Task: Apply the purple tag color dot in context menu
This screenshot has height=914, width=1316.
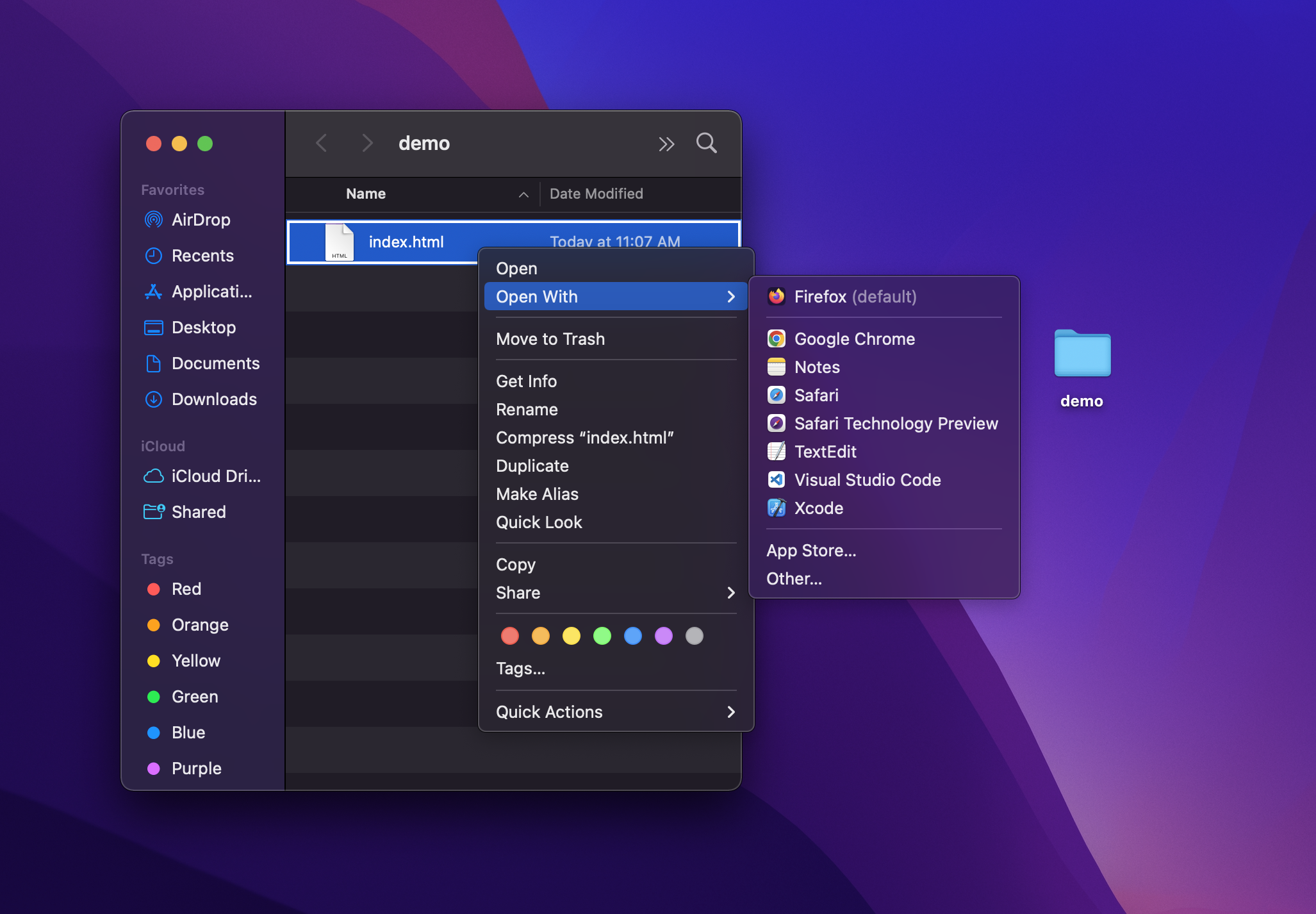Action: (664, 636)
